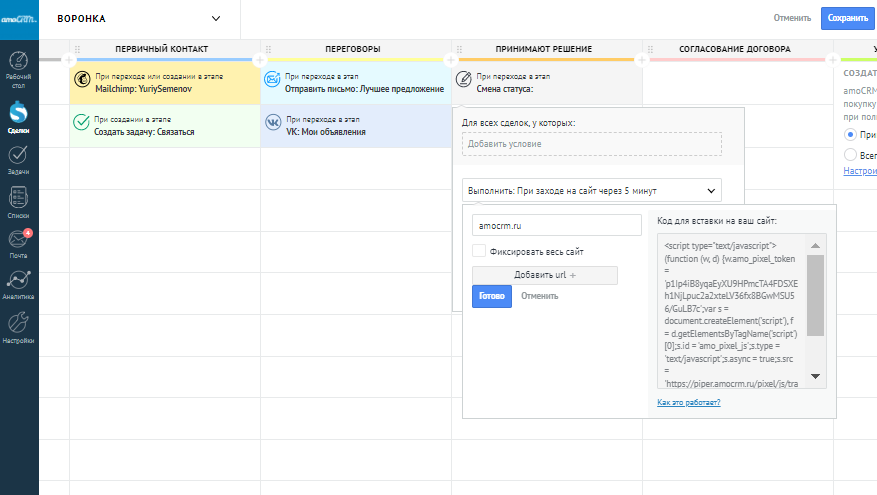Image resolution: width=877 pixels, height=495 pixels.
Task: Select the first radio option in right panel
Action: pos(851,133)
